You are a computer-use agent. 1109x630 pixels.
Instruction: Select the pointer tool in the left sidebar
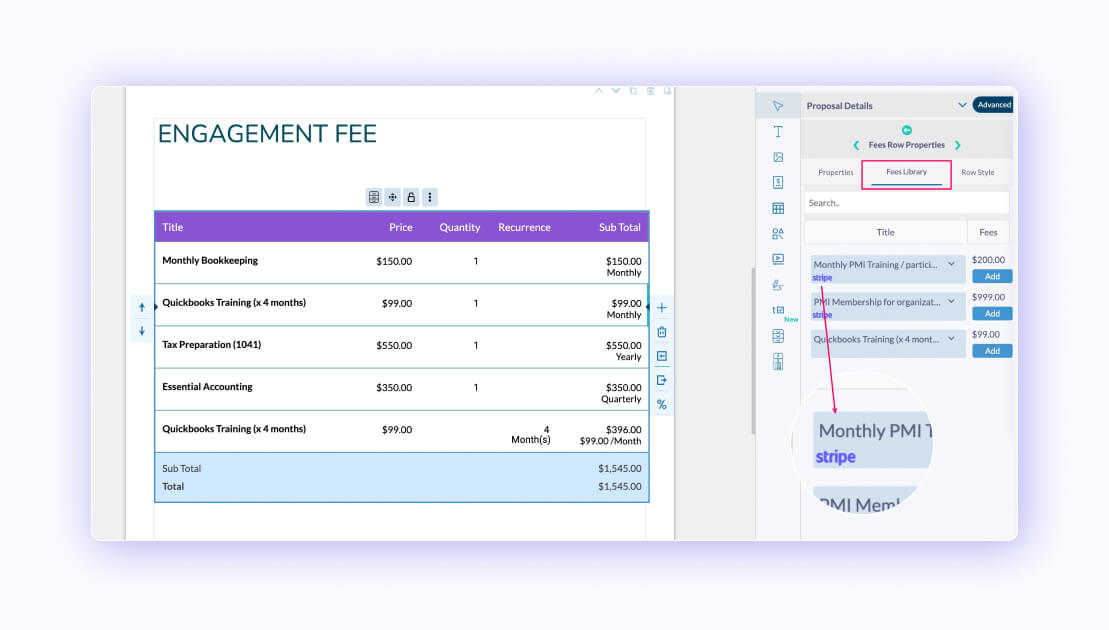[x=779, y=105]
